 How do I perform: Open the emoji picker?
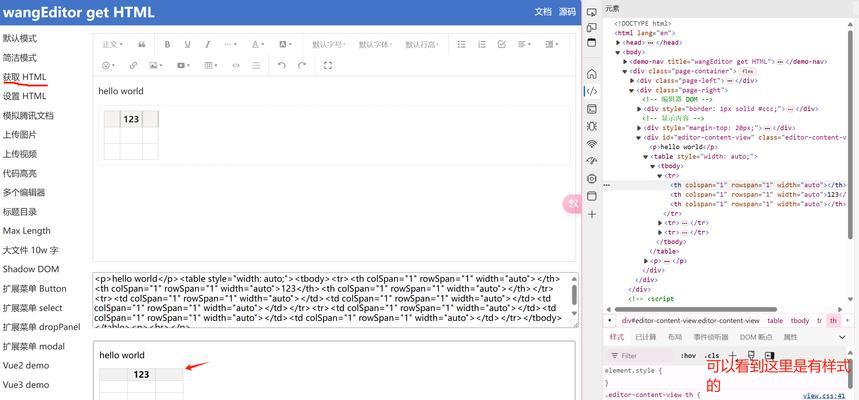pyautogui.click(x=108, y=65)
